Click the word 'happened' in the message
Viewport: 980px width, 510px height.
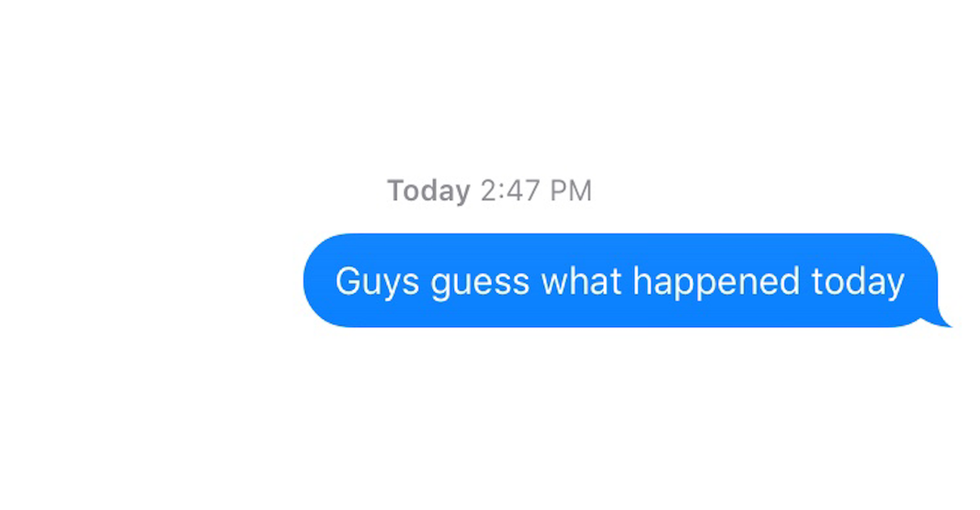pyautogui.click(x=716, y=282)
